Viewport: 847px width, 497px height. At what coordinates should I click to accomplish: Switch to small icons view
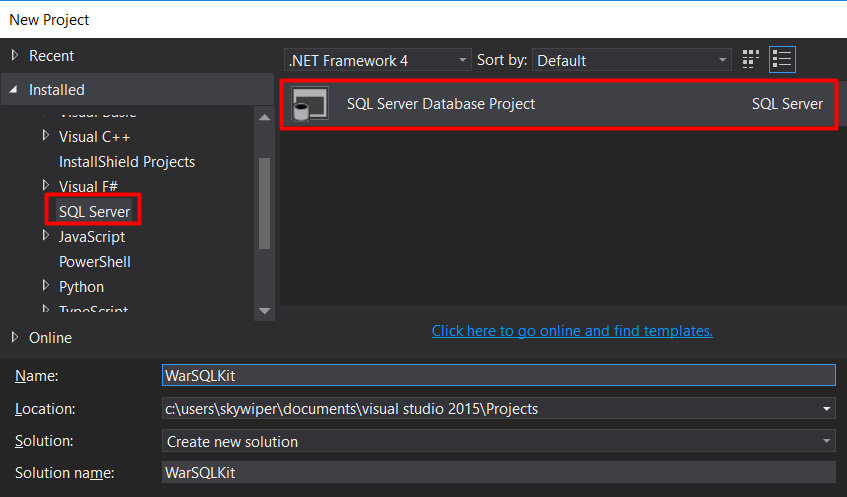click(x=751, y=59)
